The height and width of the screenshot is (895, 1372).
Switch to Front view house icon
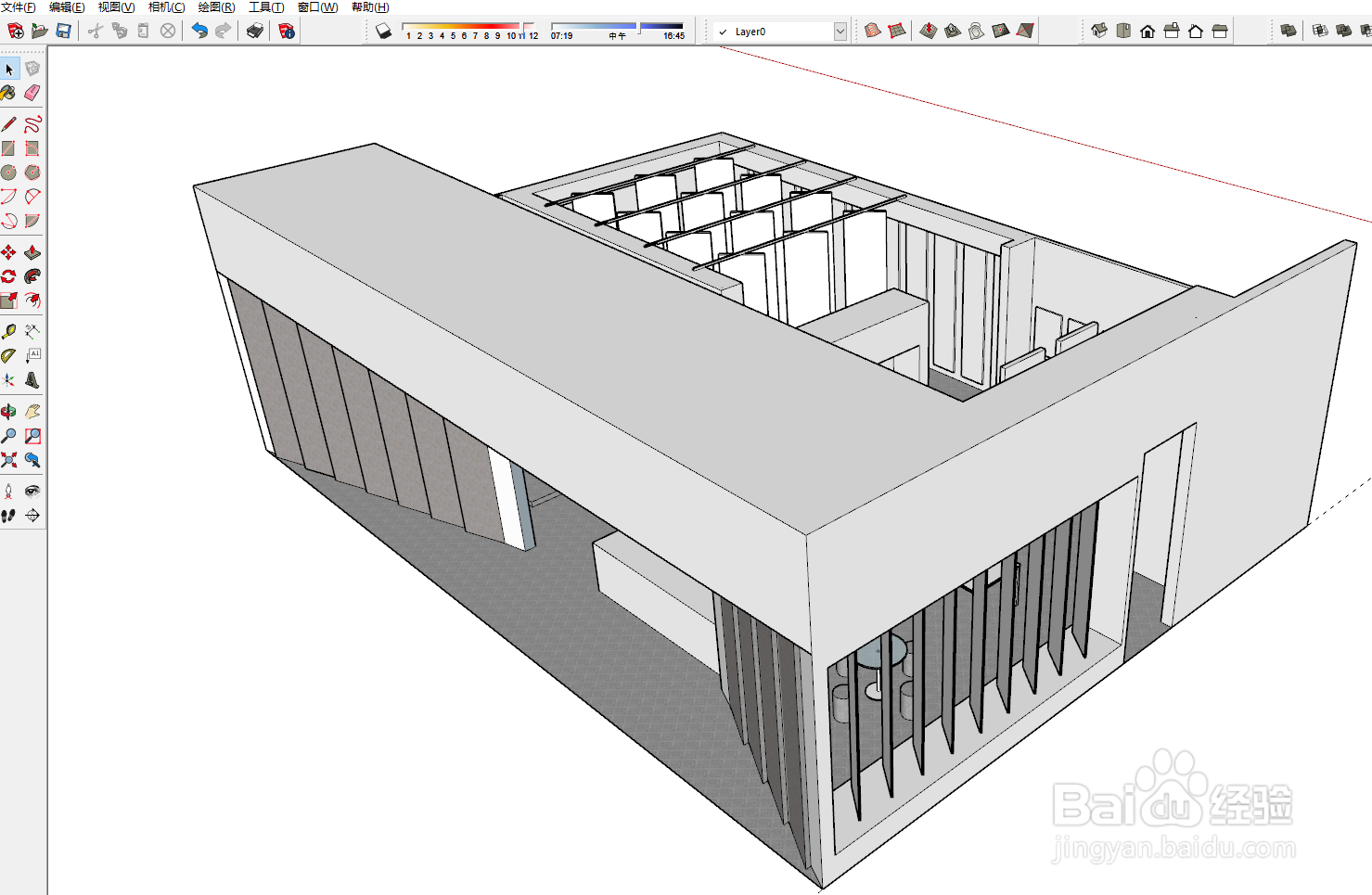pos(1148,31)
